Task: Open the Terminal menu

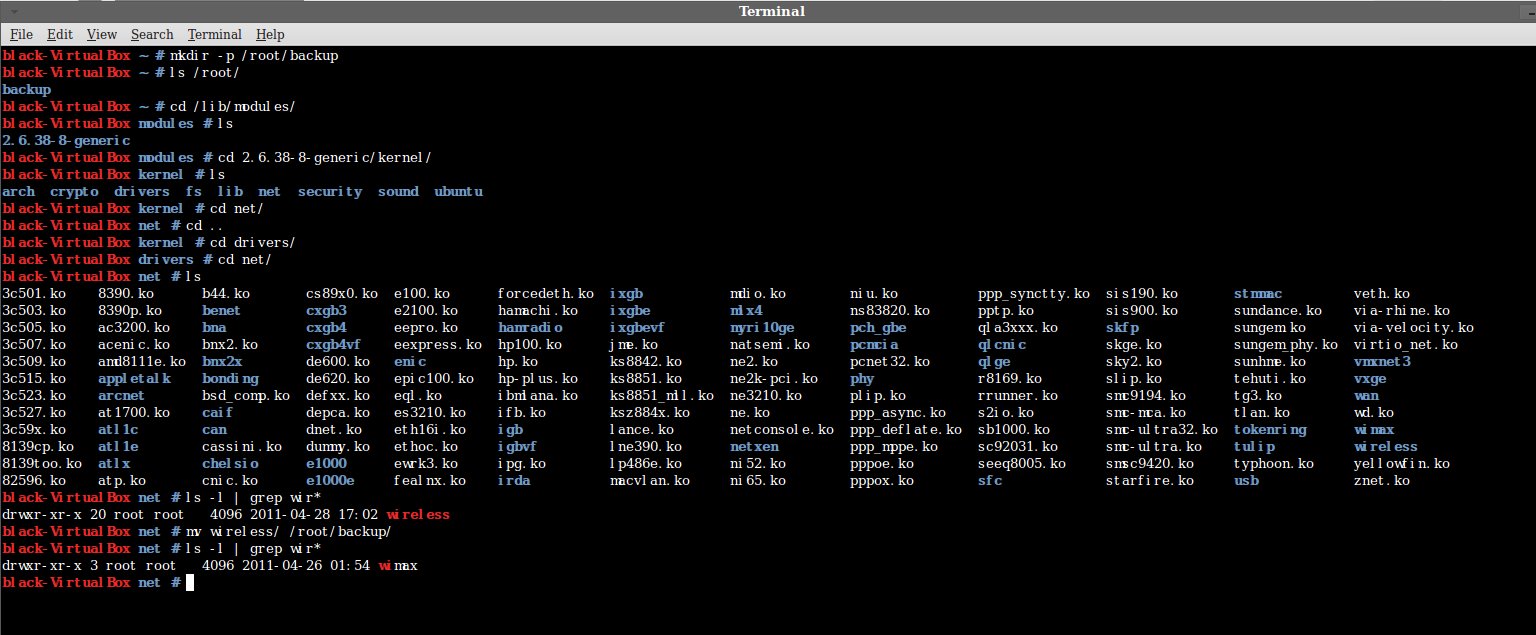Action: (214, 34)
